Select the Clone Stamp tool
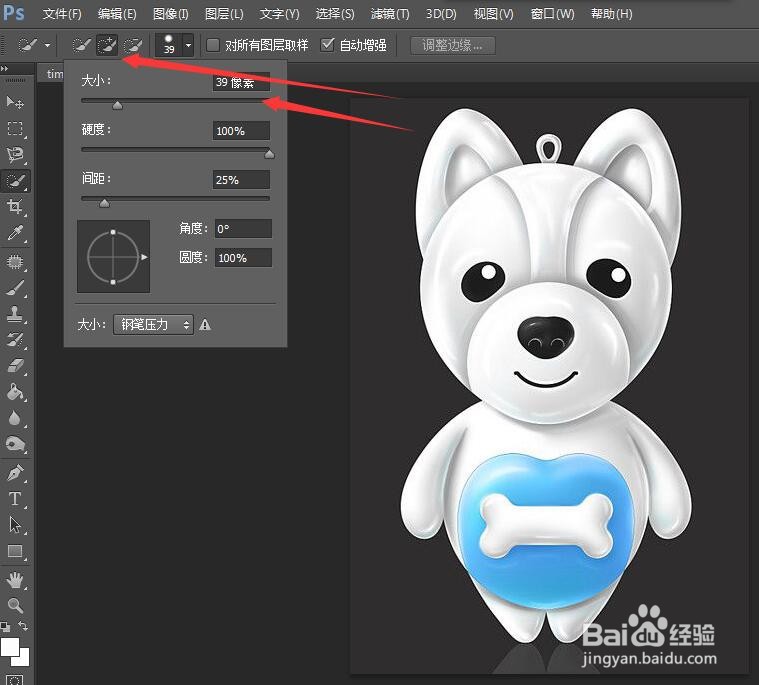 click(x=15, y=314)
